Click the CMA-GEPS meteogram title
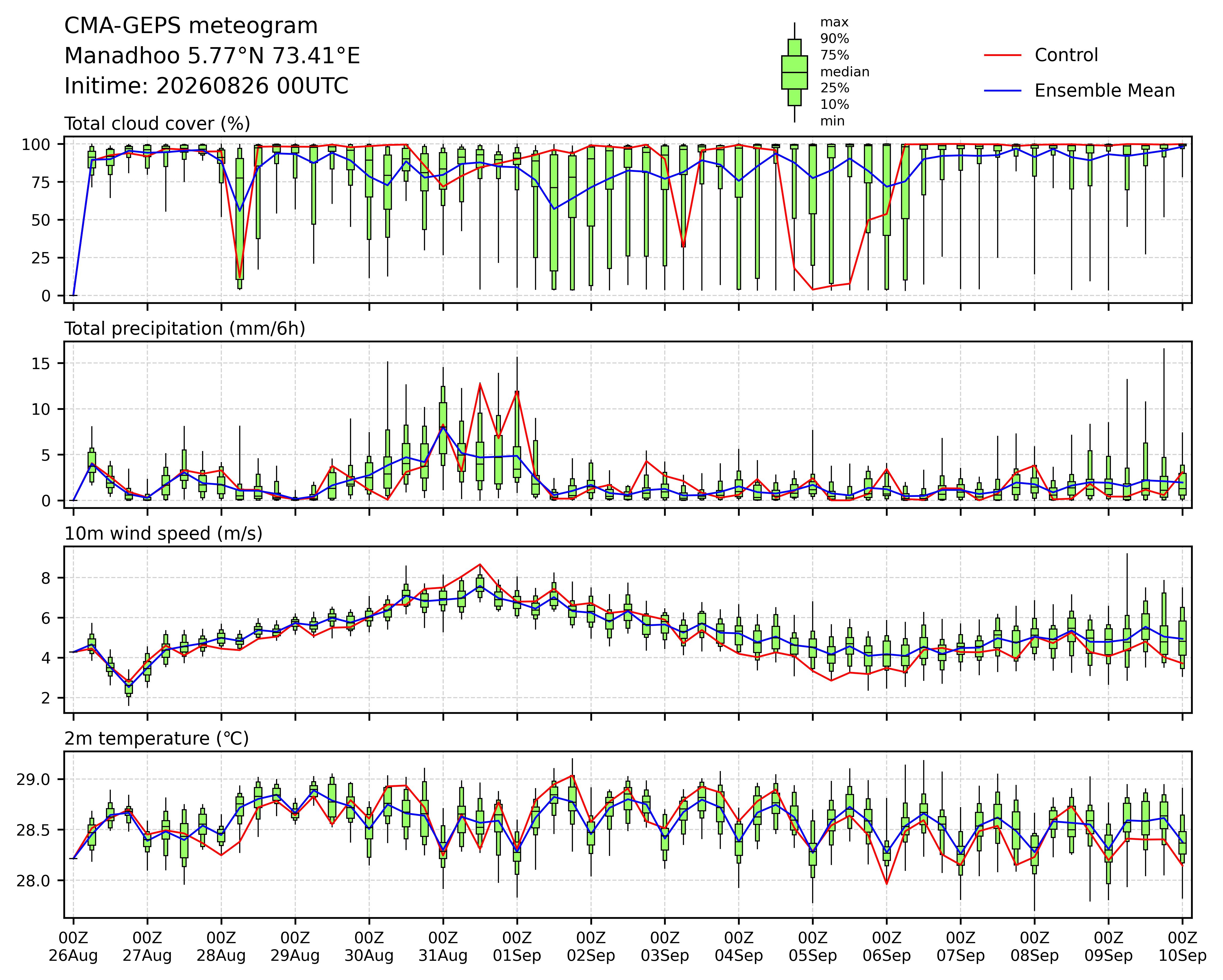The width and height of the screenshot is (1223, 980). click(x=191, y=26)
